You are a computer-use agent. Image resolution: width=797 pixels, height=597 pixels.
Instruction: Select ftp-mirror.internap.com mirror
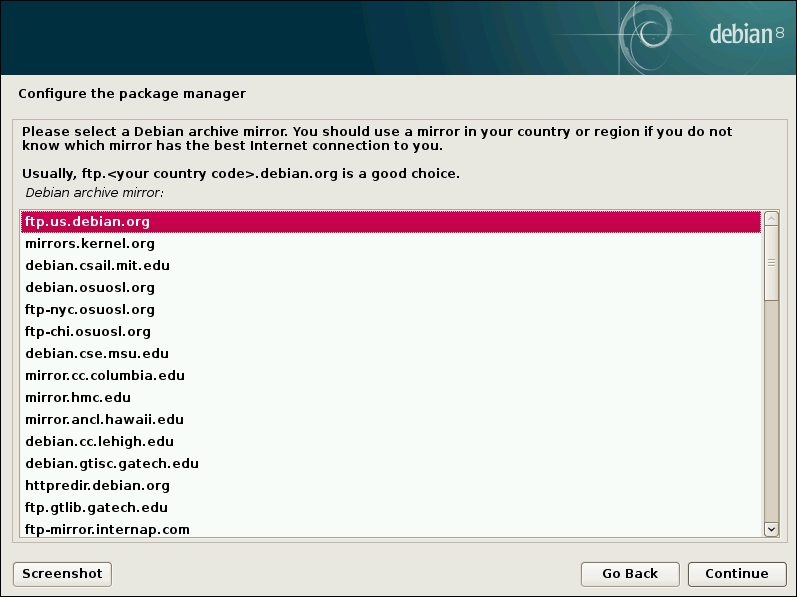391,528
